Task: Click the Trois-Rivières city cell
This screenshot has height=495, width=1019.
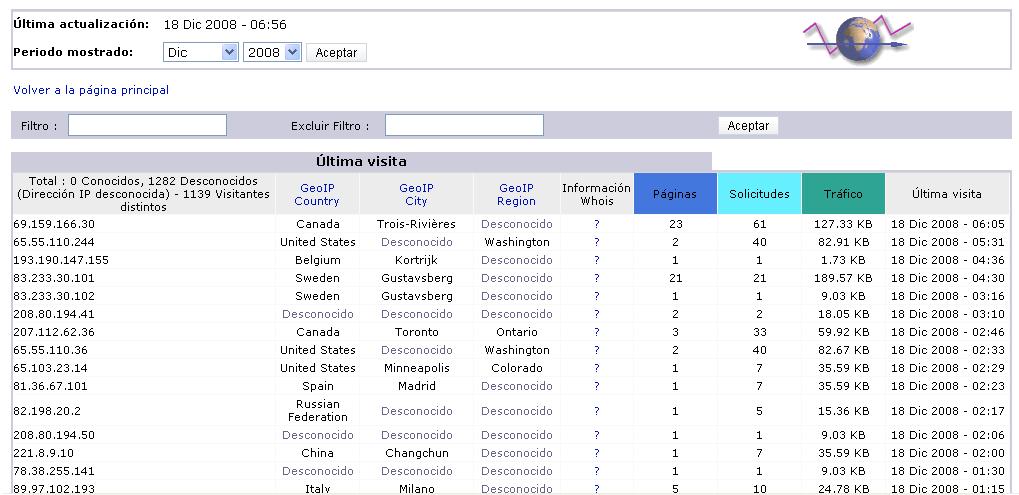Action: point(416,224)
